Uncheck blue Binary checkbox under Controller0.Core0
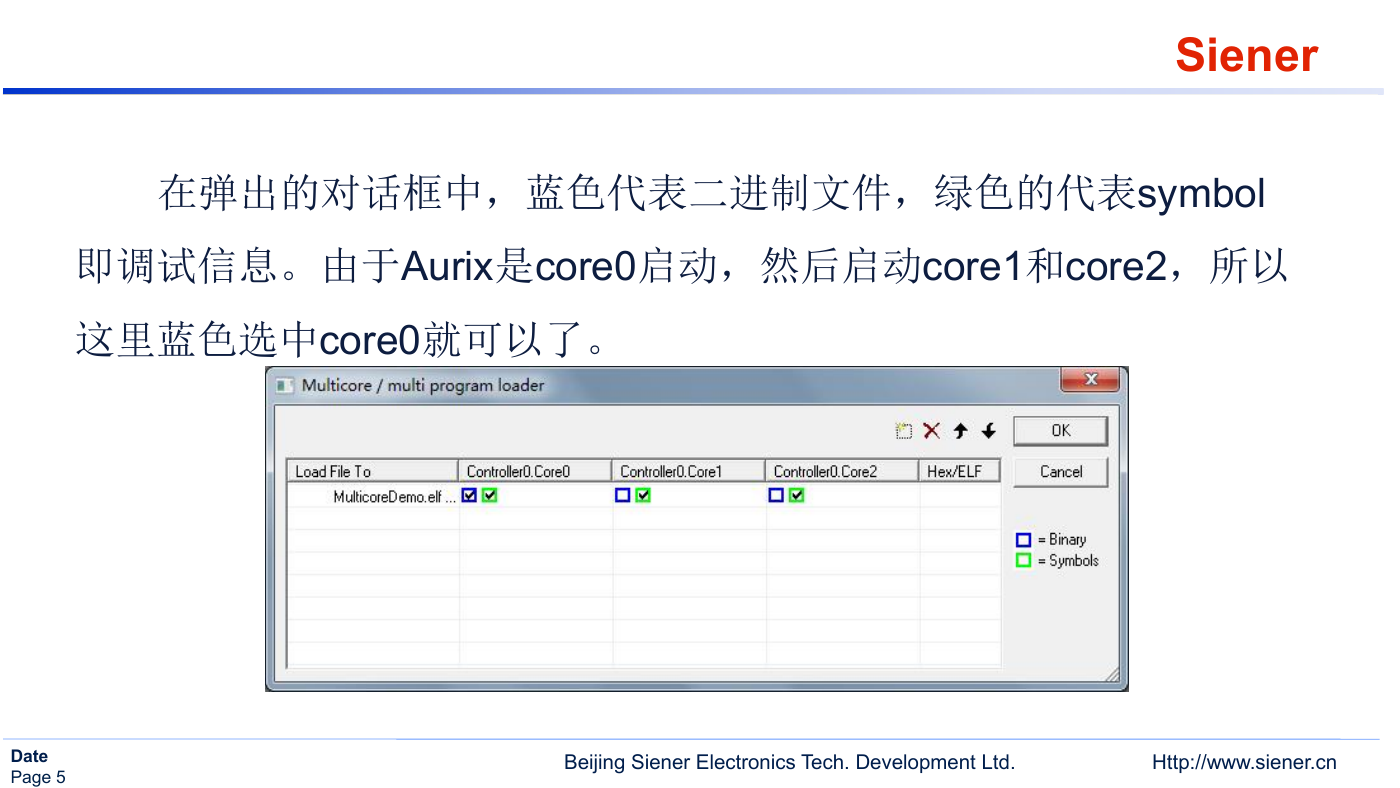 click(470, 495)
